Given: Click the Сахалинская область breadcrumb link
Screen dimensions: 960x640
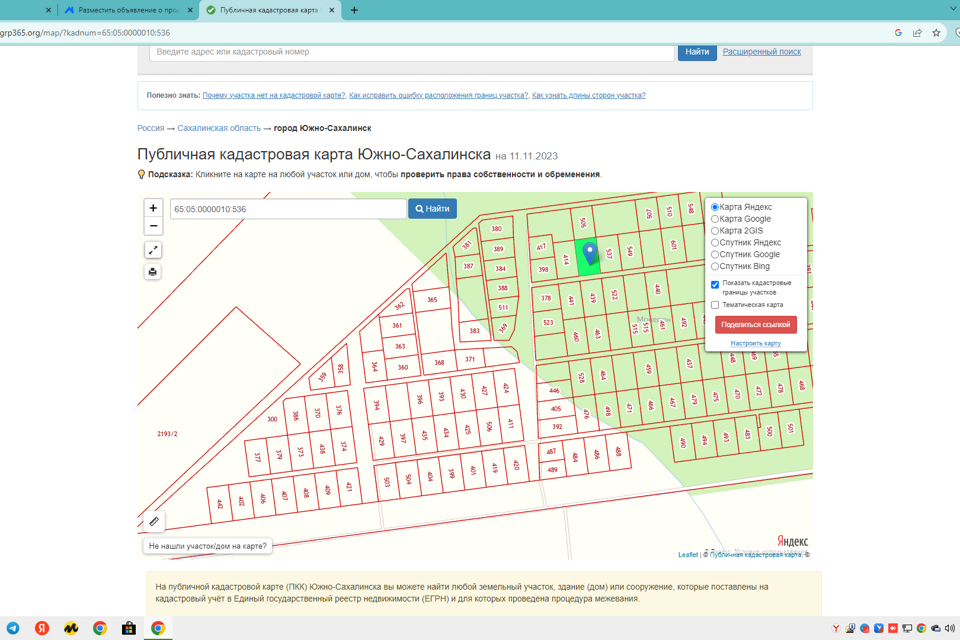Looking at the screenshot, I should pos(219,128).
